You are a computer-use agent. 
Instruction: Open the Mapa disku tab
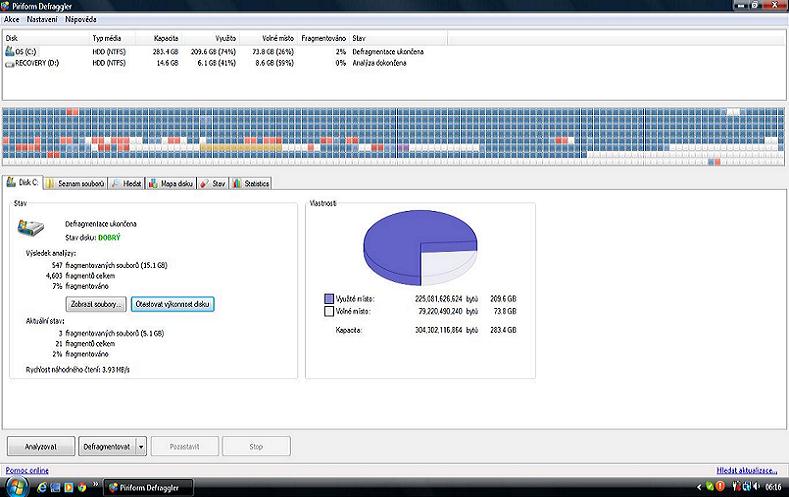(x=171, y=184)
